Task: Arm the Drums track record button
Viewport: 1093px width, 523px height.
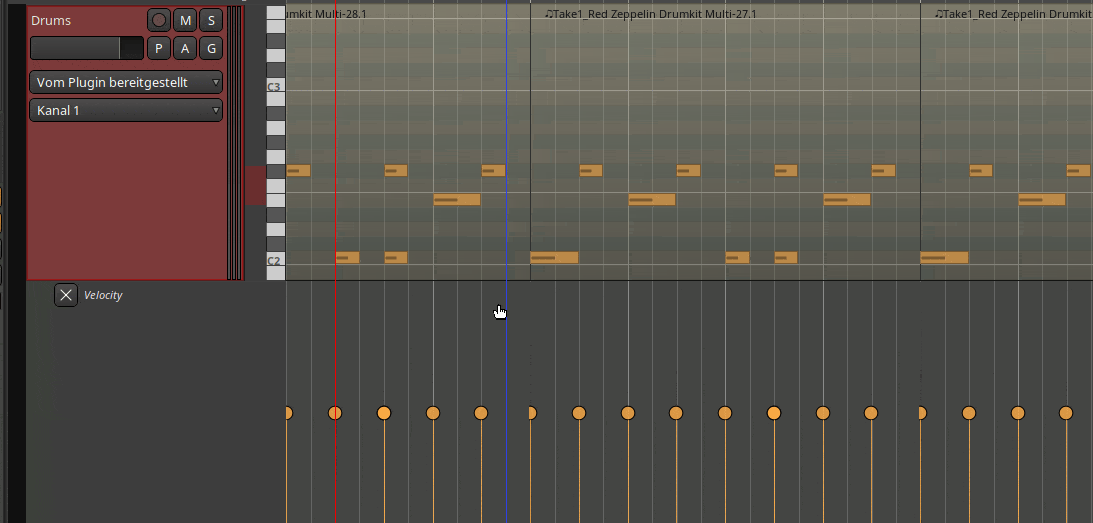Action: click(159, 20)
